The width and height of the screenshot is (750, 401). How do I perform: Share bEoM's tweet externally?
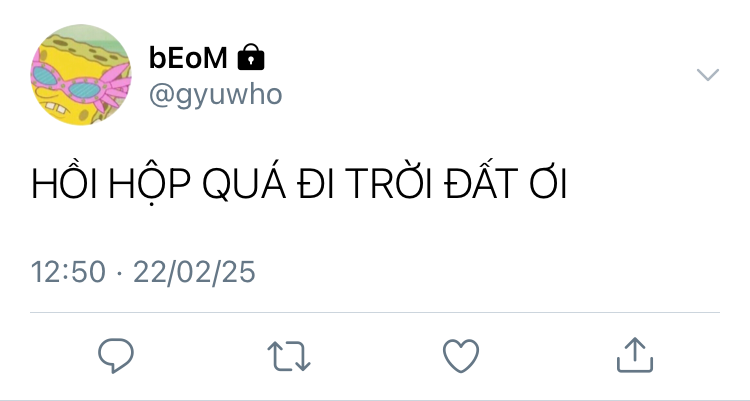click(635, 355)
